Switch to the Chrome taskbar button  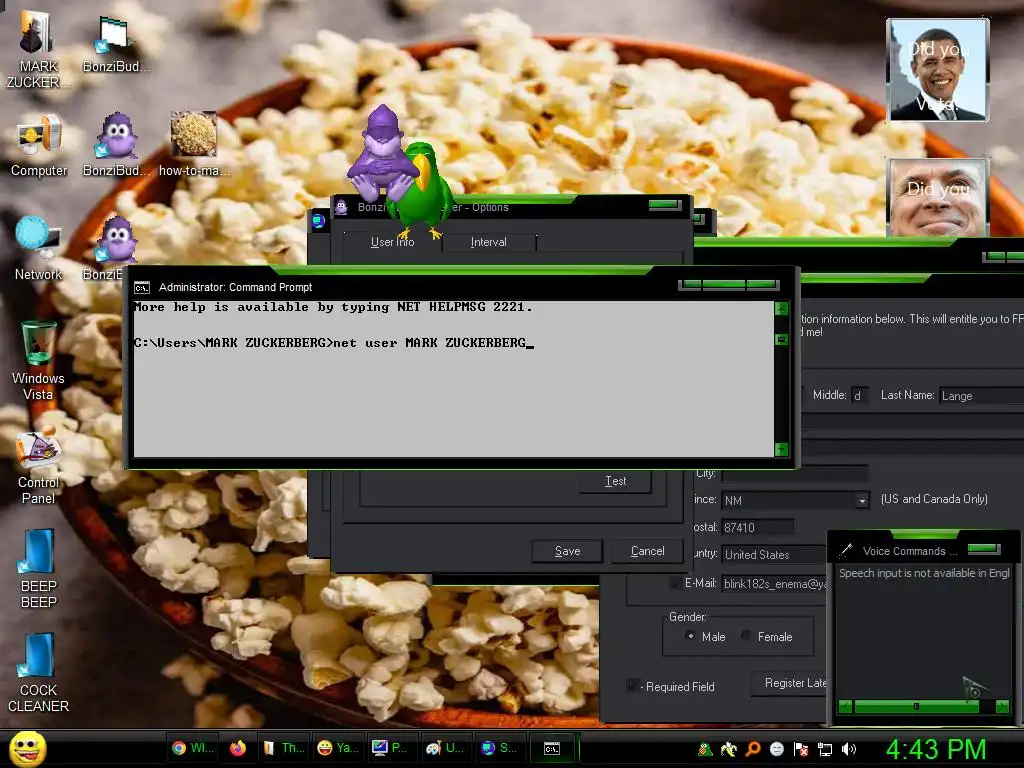(x=193, y=748)
